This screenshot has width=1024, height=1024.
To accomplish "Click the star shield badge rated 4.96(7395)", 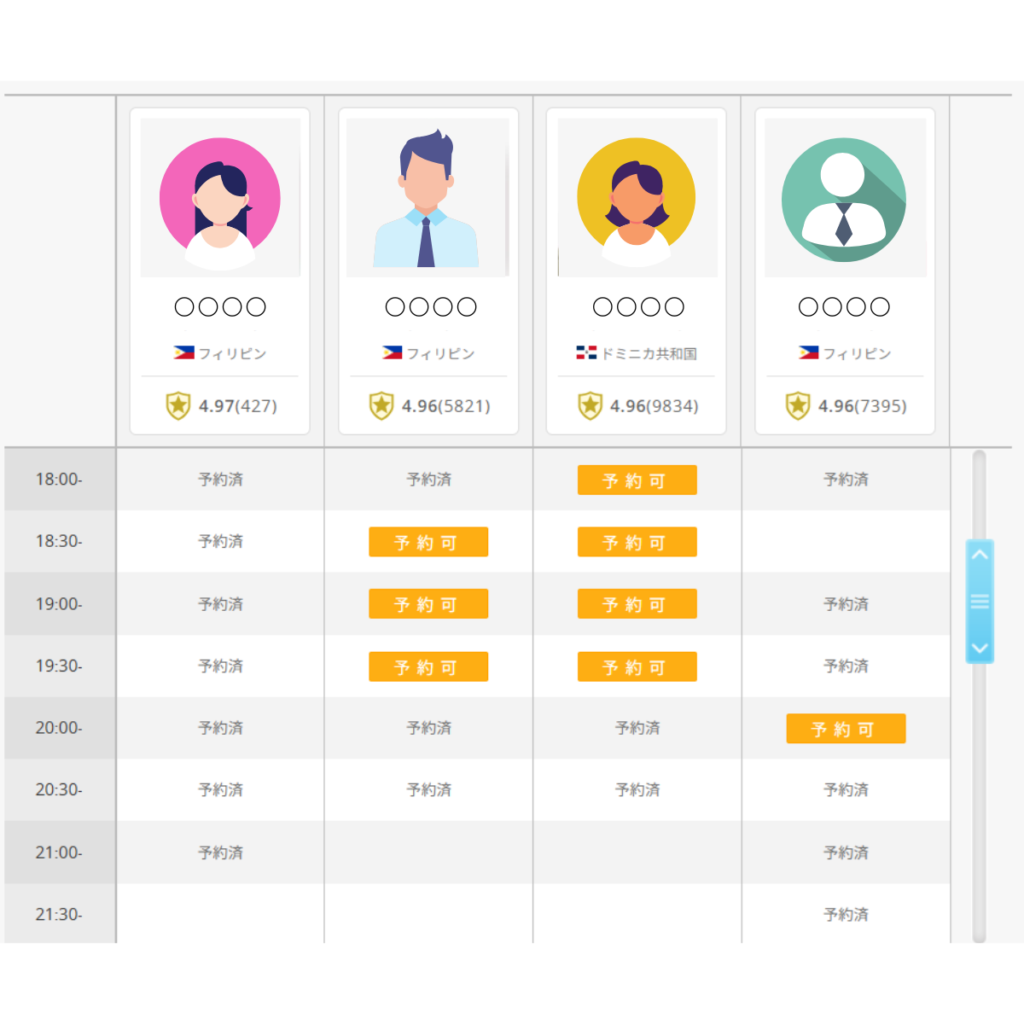I will point(797,406).
